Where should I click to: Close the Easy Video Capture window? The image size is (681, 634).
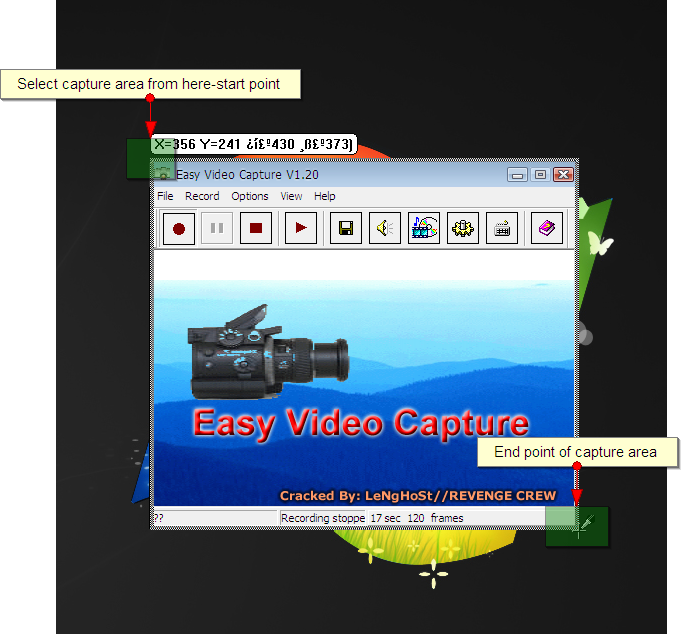(563, 175)
